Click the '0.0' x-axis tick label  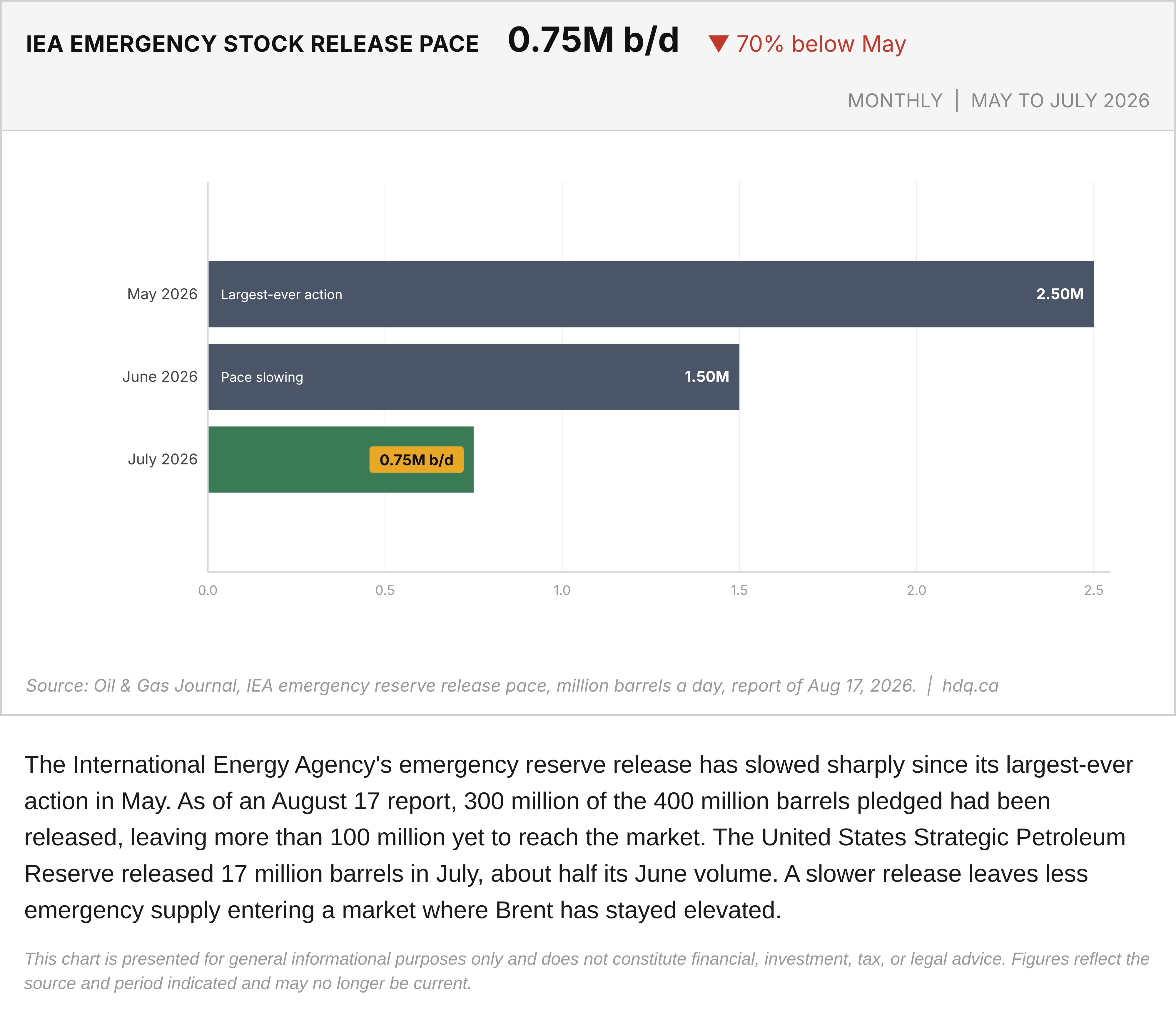(x=208, y=590)
